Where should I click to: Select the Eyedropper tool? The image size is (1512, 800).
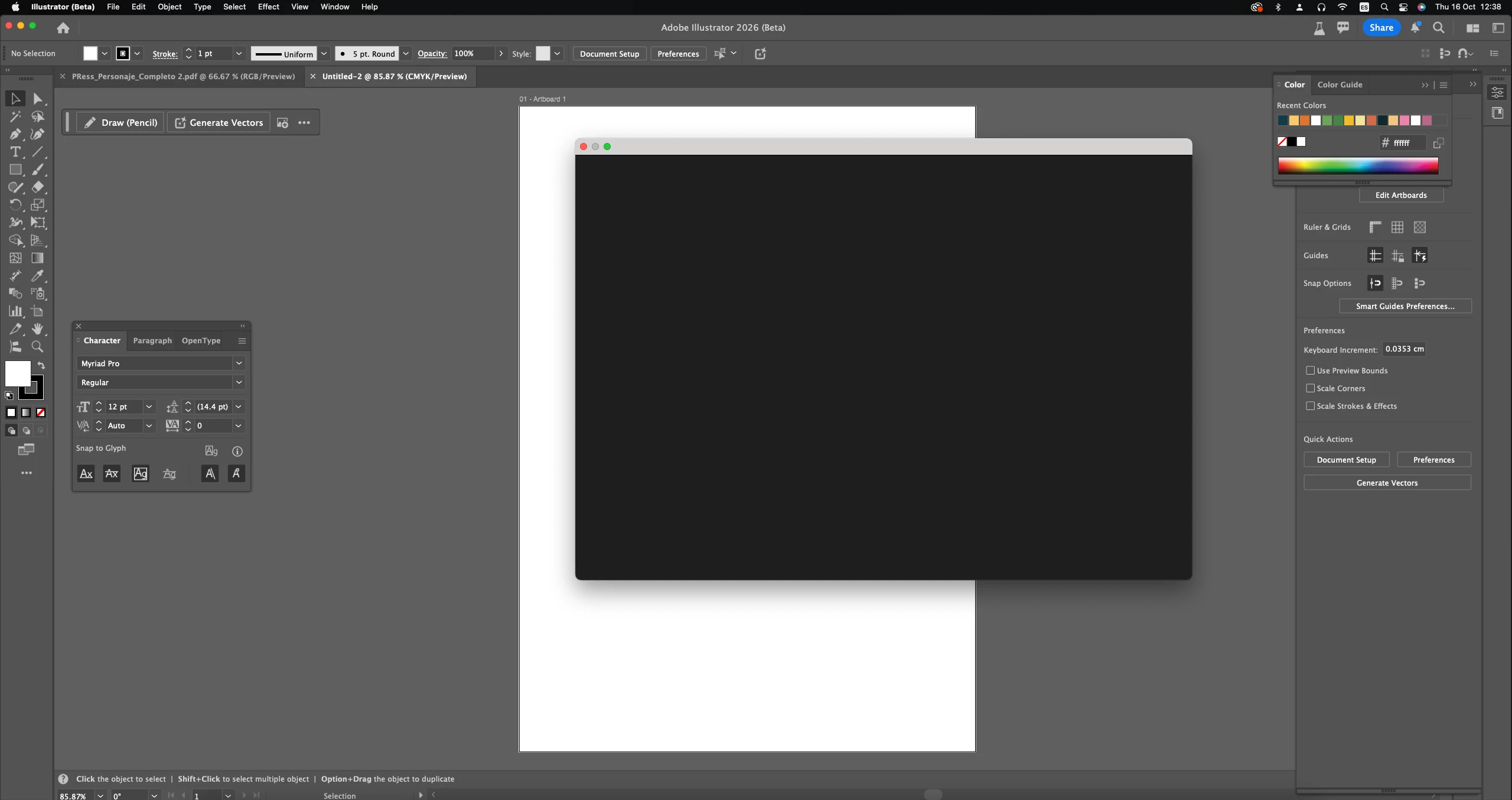click(38, 276)
